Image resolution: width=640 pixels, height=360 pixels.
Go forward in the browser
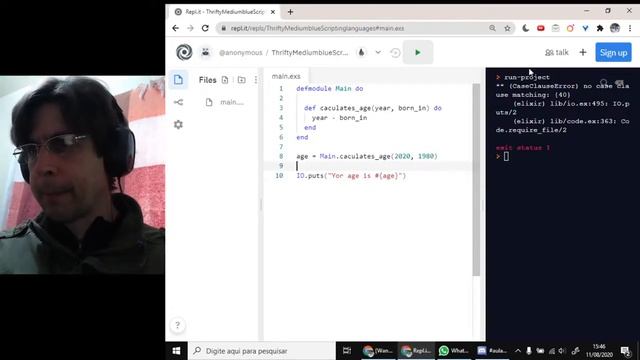coord(190,28)
